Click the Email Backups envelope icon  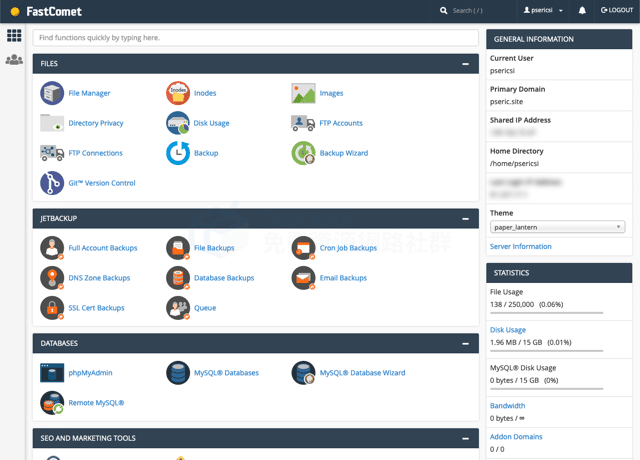(303, 278)
